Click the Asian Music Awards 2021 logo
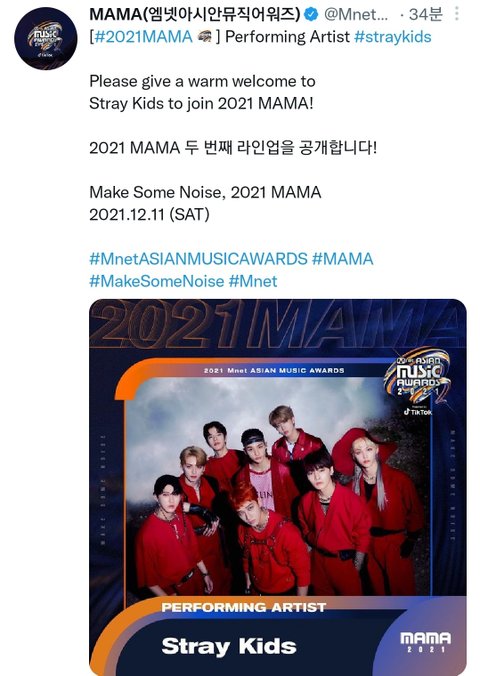480x676 pixels. pyautogui.click(x=417, y=376)
